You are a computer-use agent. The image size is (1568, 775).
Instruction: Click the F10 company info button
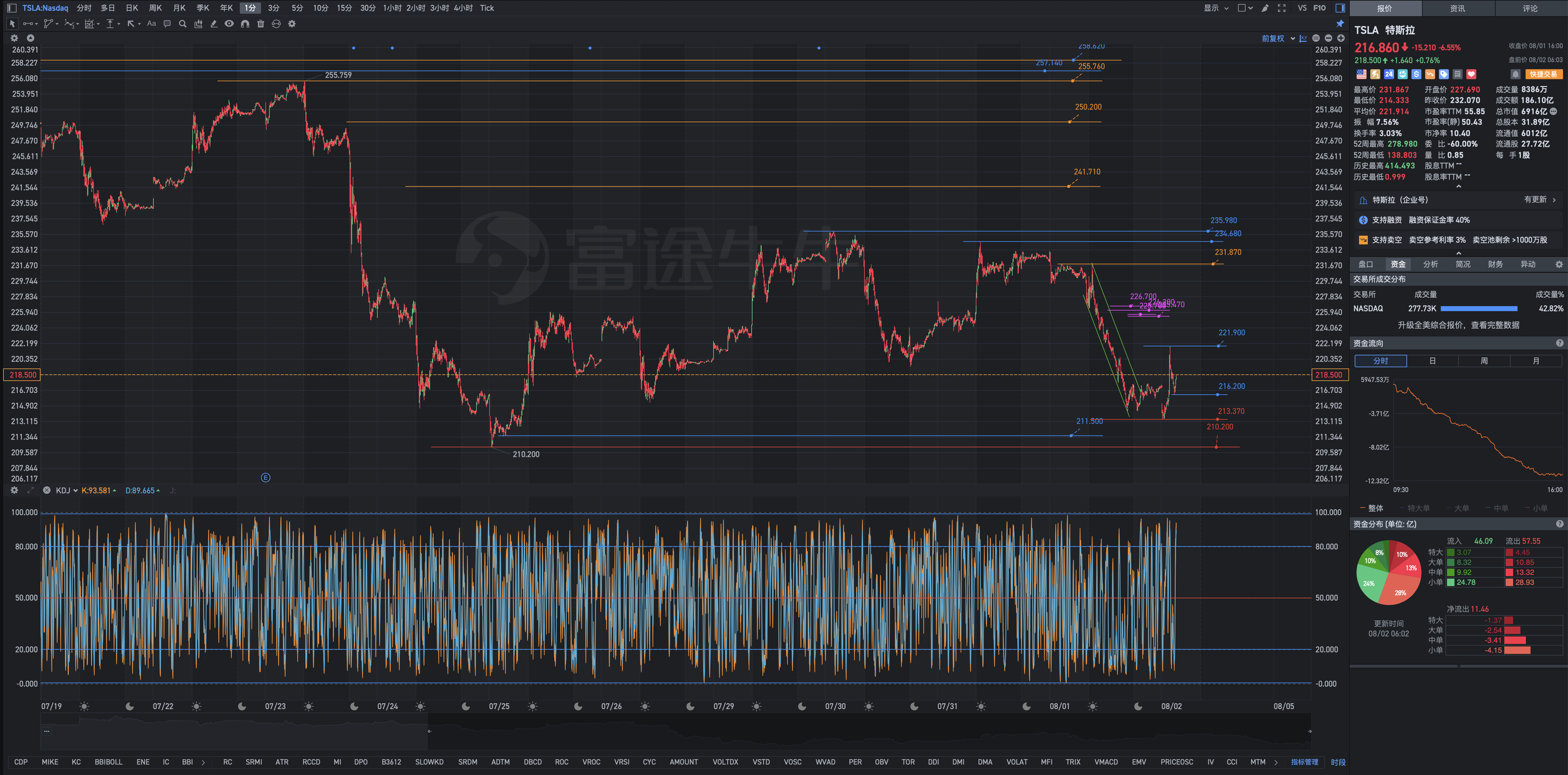[x=1320, y=8]
